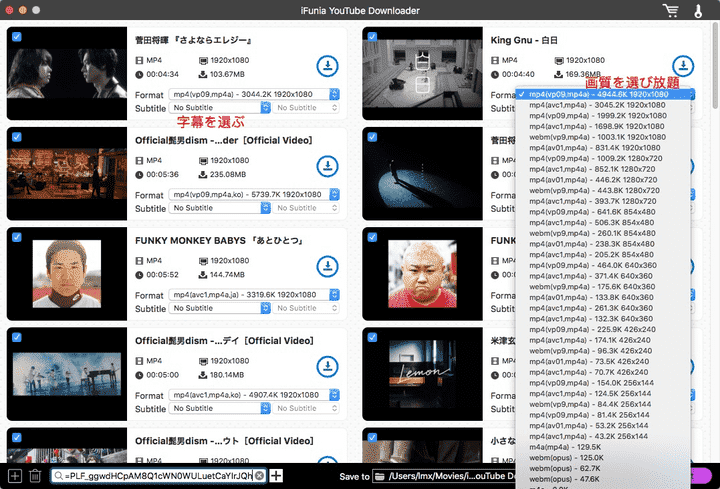
Task: Download the King Gnu - 白日 video
Action: coord(683,66)
